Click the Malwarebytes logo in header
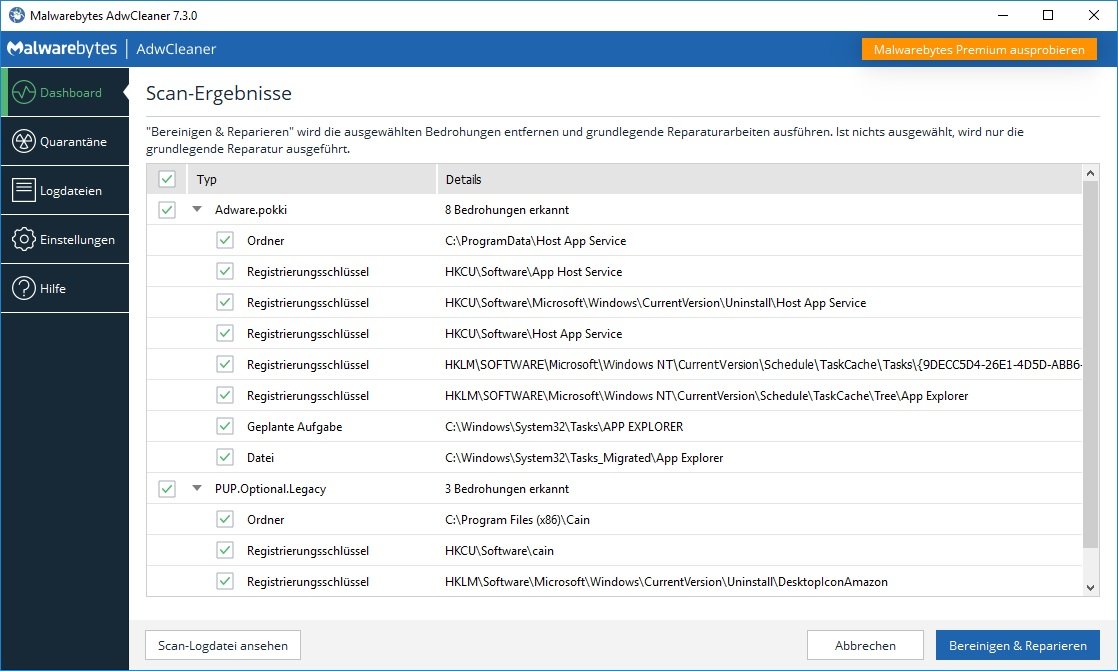The width and height of the screenshot is (1118, 671). pyautogui.click(x=62, y=49)
